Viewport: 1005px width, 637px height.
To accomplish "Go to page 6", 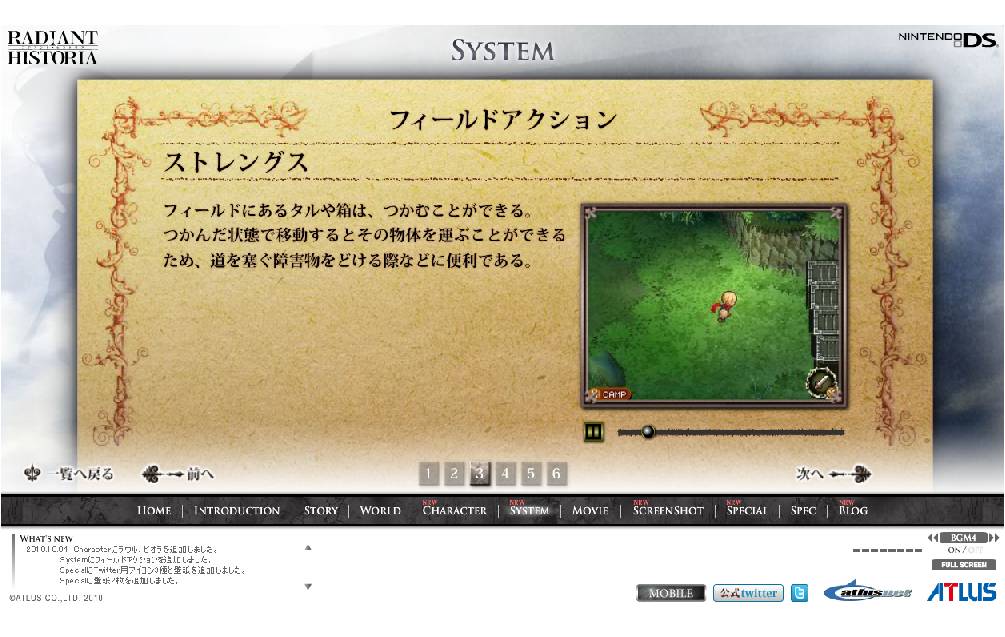I will pos(556,474).
